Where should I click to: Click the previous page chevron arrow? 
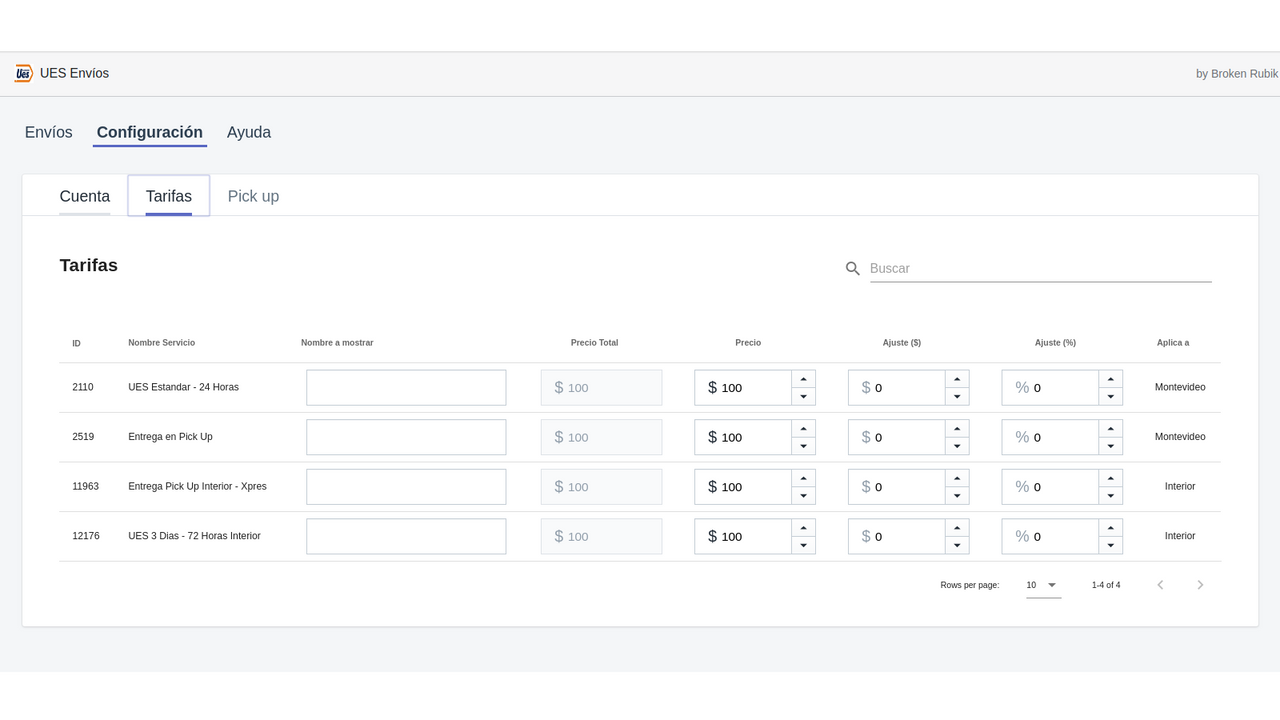coord(1160,585)
